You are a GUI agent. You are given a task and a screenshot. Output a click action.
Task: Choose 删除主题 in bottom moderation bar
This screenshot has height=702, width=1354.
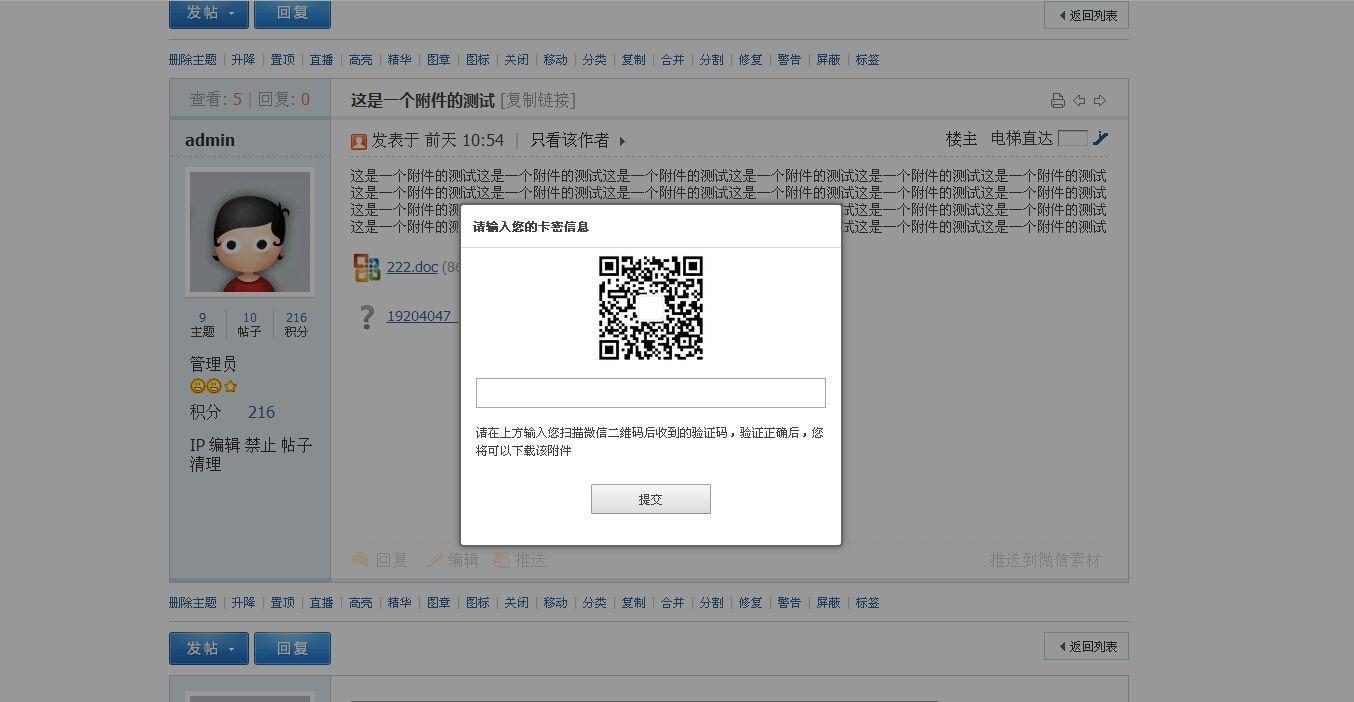[x=193, y=603]
